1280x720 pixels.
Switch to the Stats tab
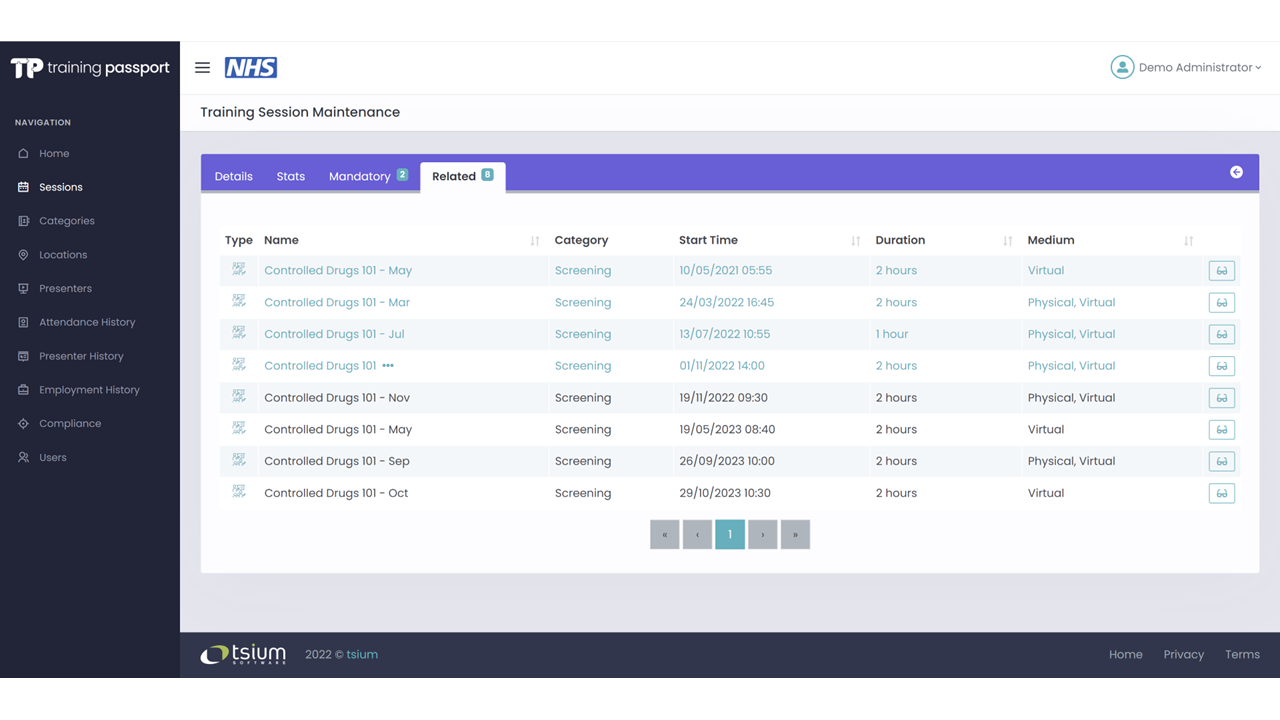point(291,176)
